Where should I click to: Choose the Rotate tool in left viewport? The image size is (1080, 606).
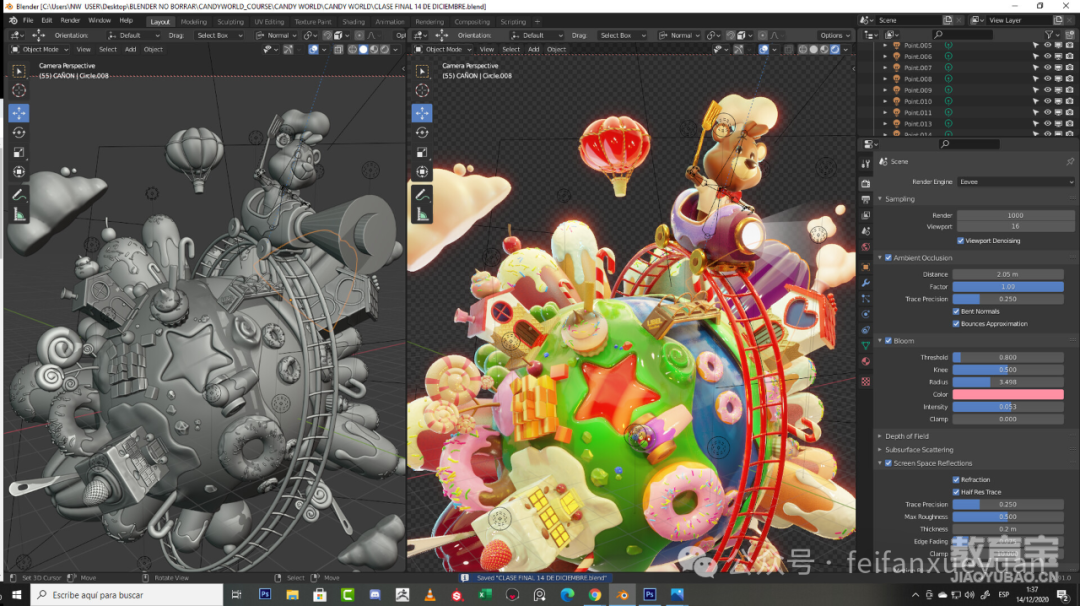coord(19,132)
